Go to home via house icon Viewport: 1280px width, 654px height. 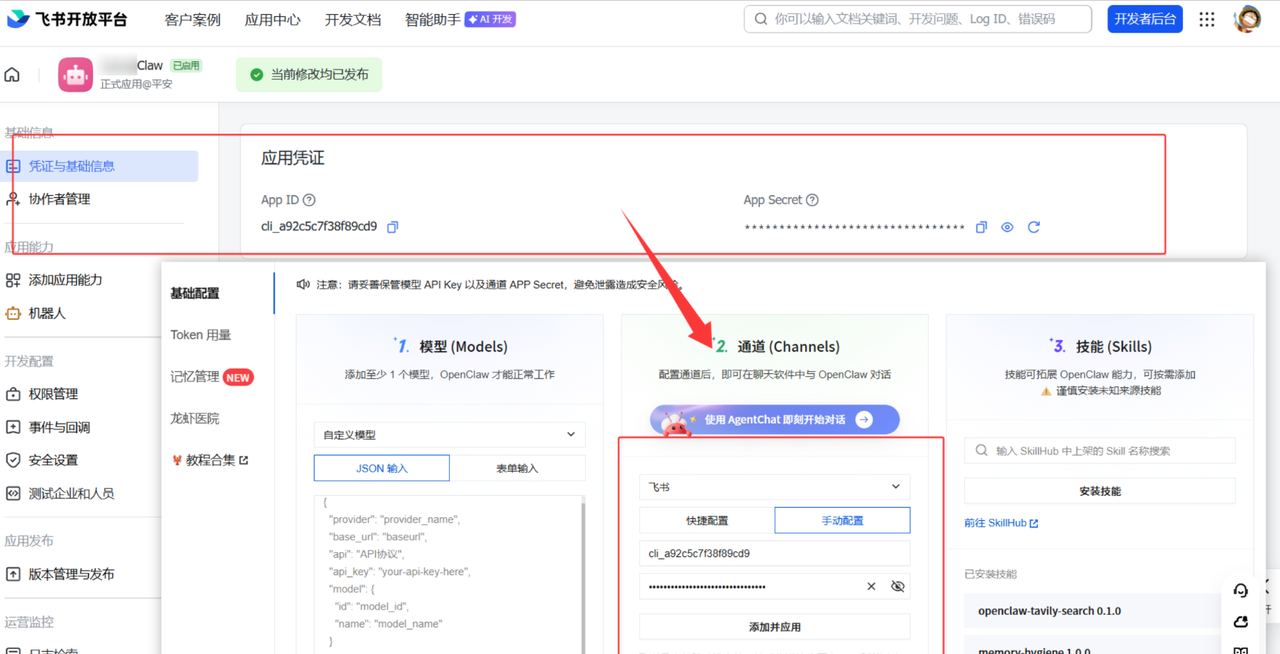[x=12, y=75]
